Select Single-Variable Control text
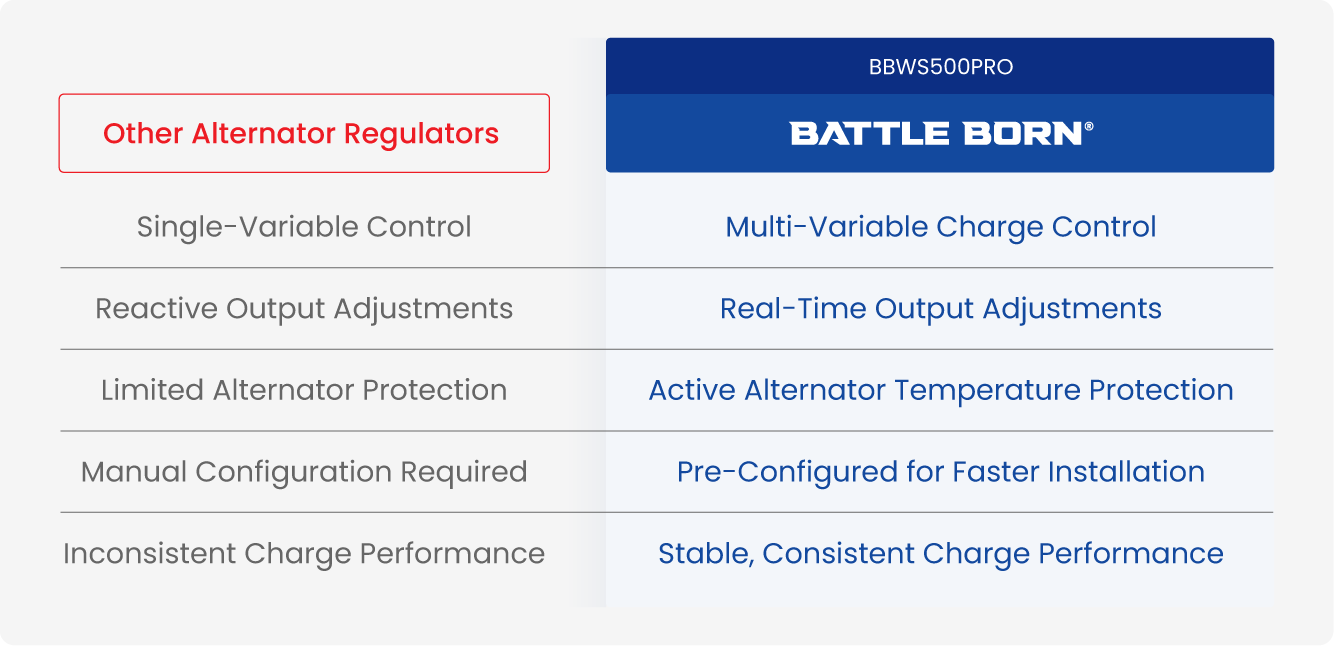 pos(304,227)
